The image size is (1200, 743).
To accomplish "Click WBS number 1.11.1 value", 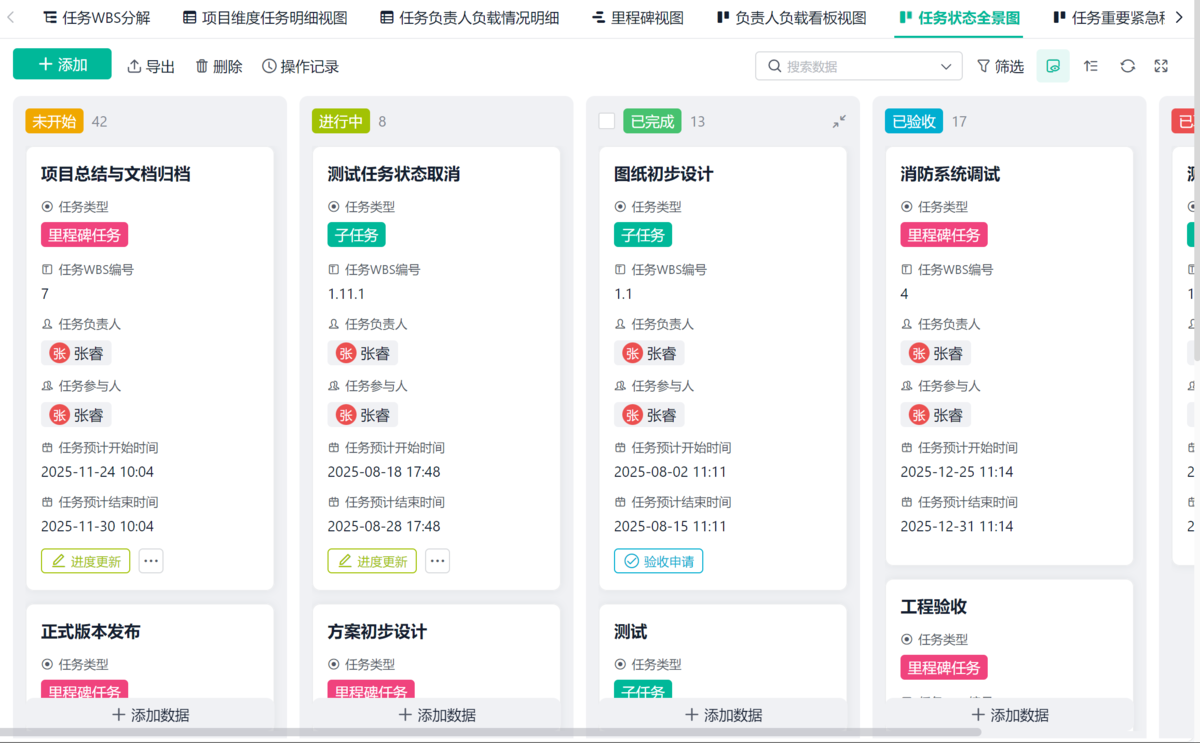I will pos(346,294).
